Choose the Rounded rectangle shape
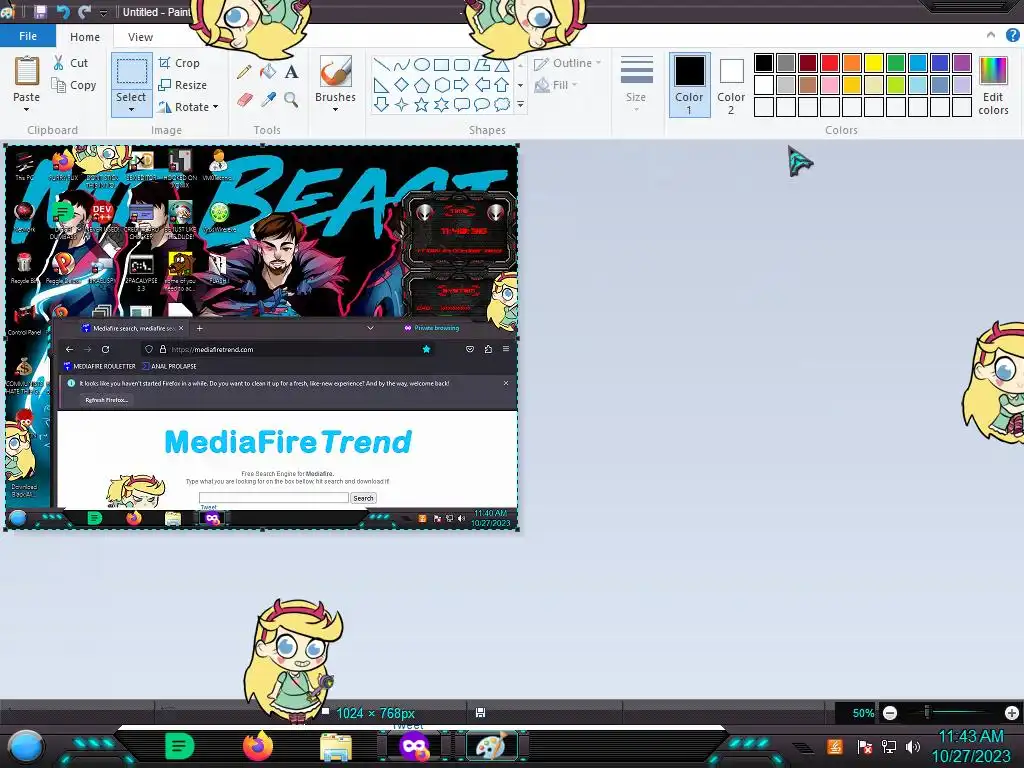Viewport: 1024px width, 768px height. [x=462, y=65]
